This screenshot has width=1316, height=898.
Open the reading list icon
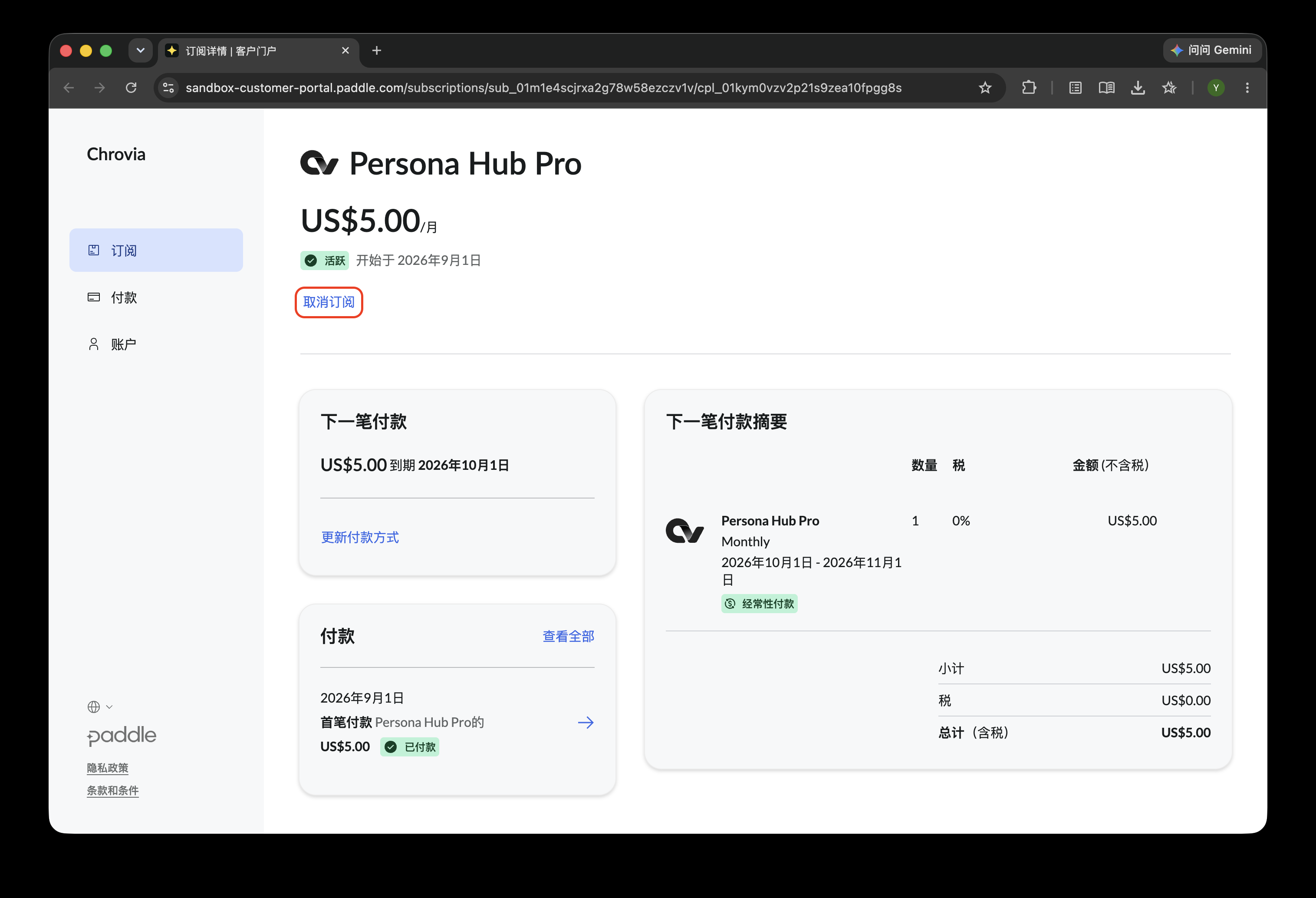click(x=1075, y=88)
